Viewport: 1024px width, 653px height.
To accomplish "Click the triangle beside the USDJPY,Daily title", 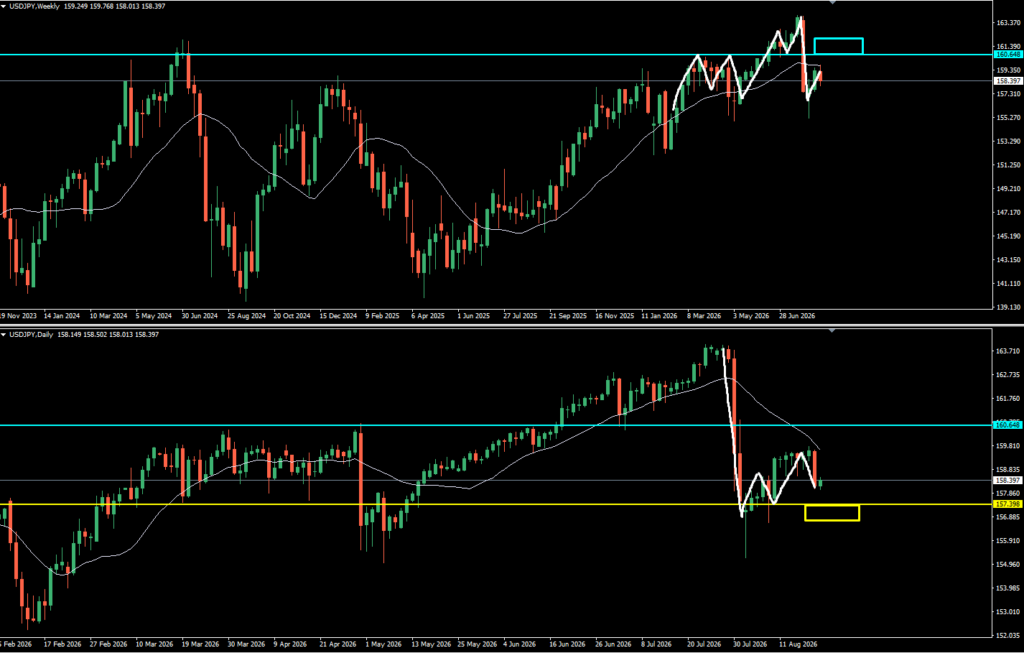I will (x=4, y=335).
